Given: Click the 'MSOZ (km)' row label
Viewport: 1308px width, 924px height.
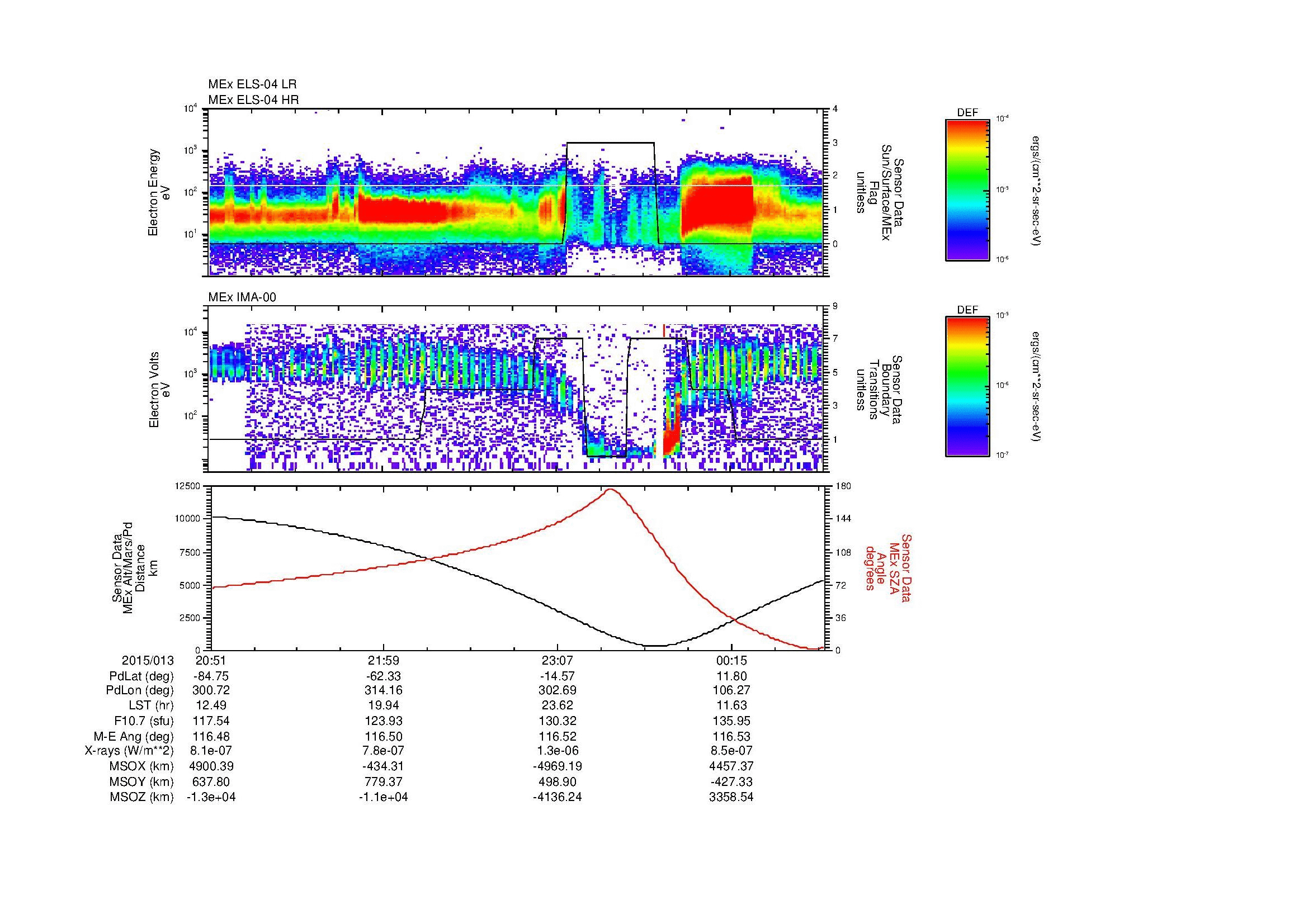Looking at the screenshot, I should tap(141, 797).
